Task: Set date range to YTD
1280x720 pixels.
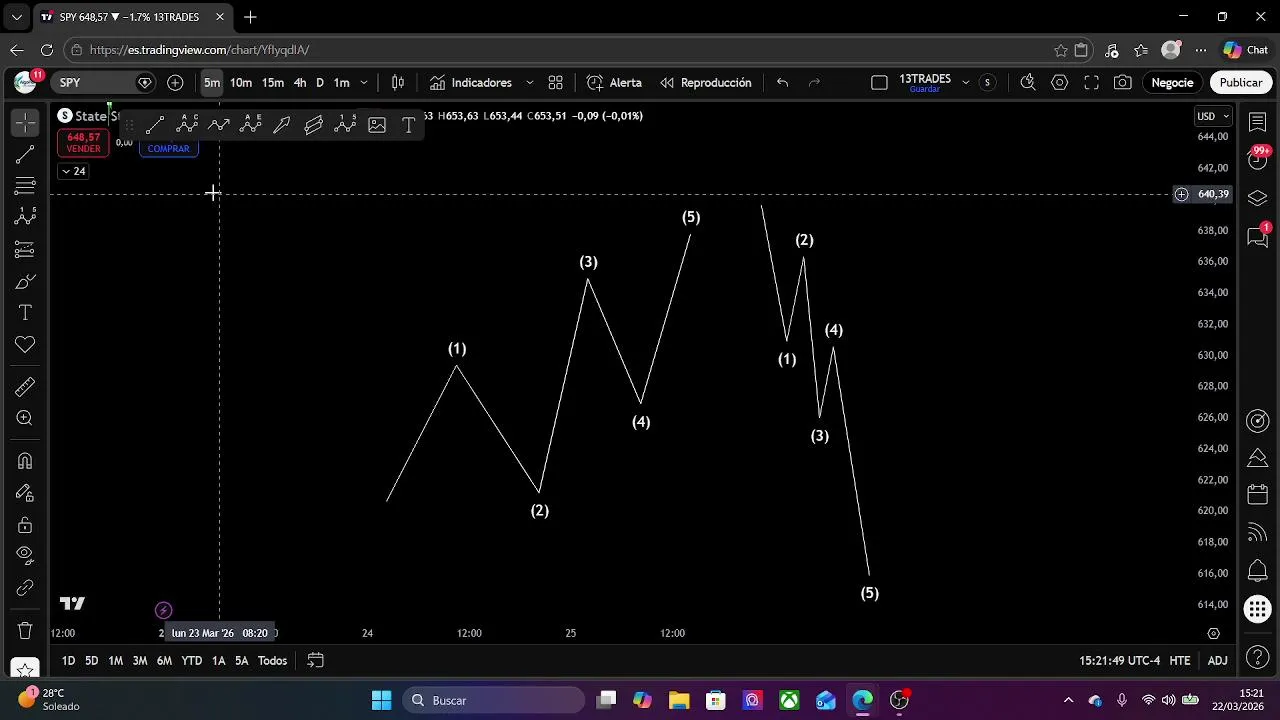Action: click(191, 661)
